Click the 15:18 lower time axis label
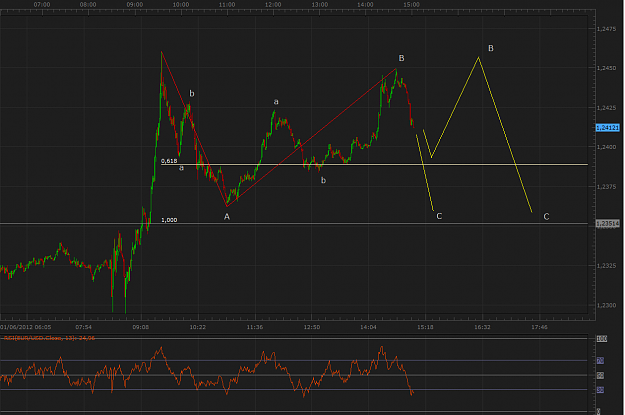 pos(425,327)
